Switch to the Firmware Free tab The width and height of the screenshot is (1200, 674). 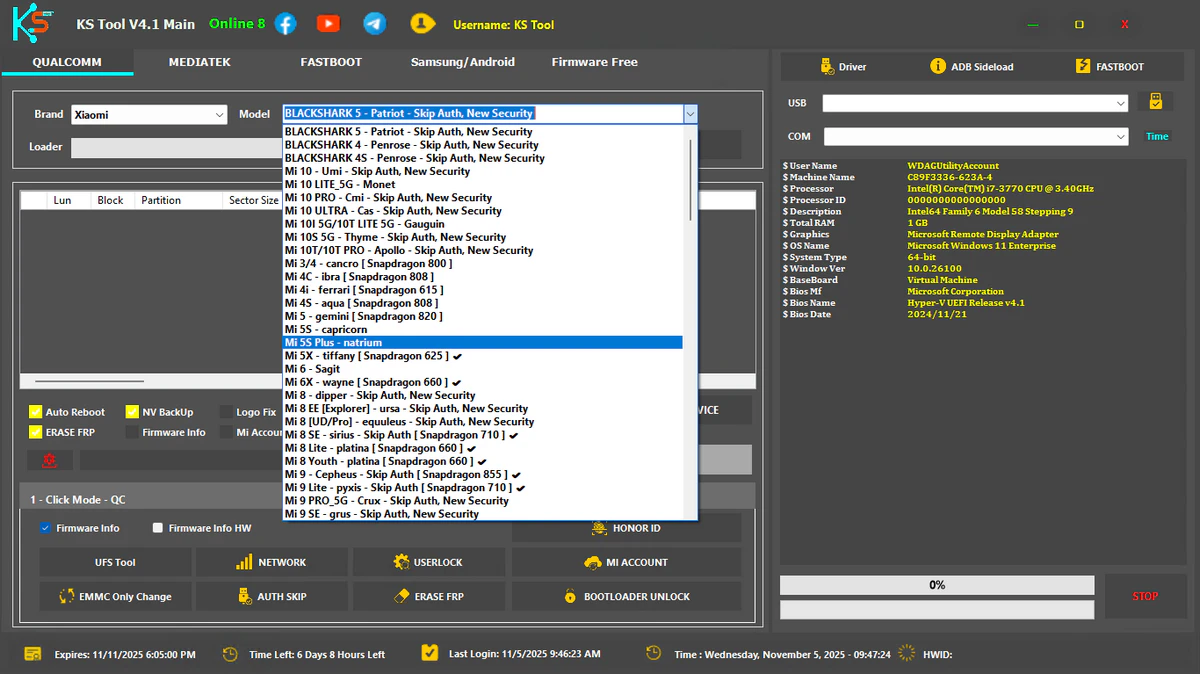594,62
